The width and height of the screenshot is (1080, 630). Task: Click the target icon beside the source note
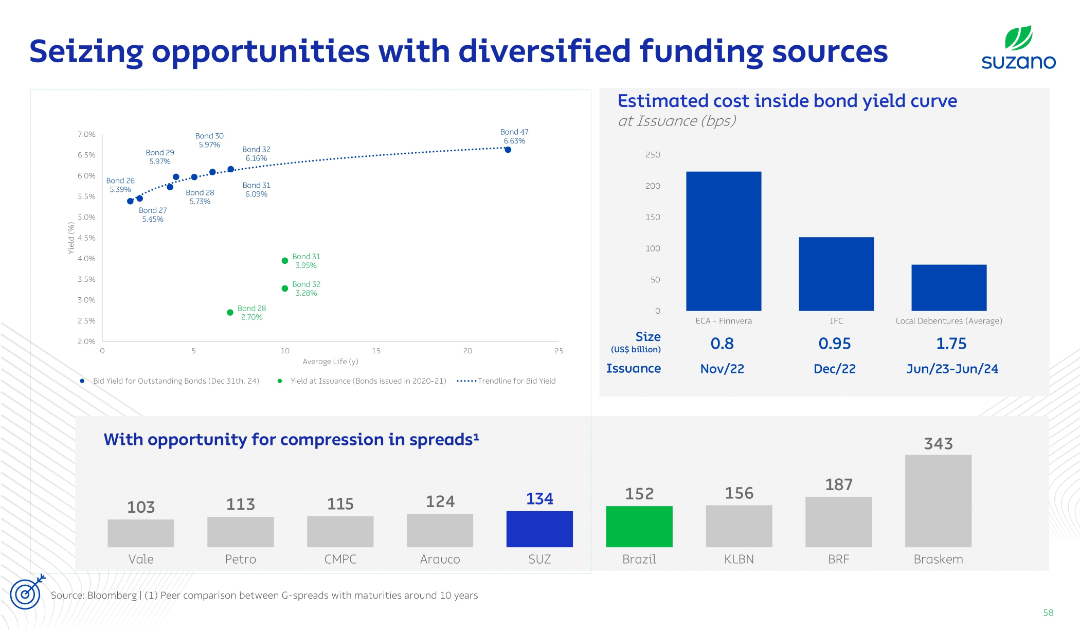[27, 591]
